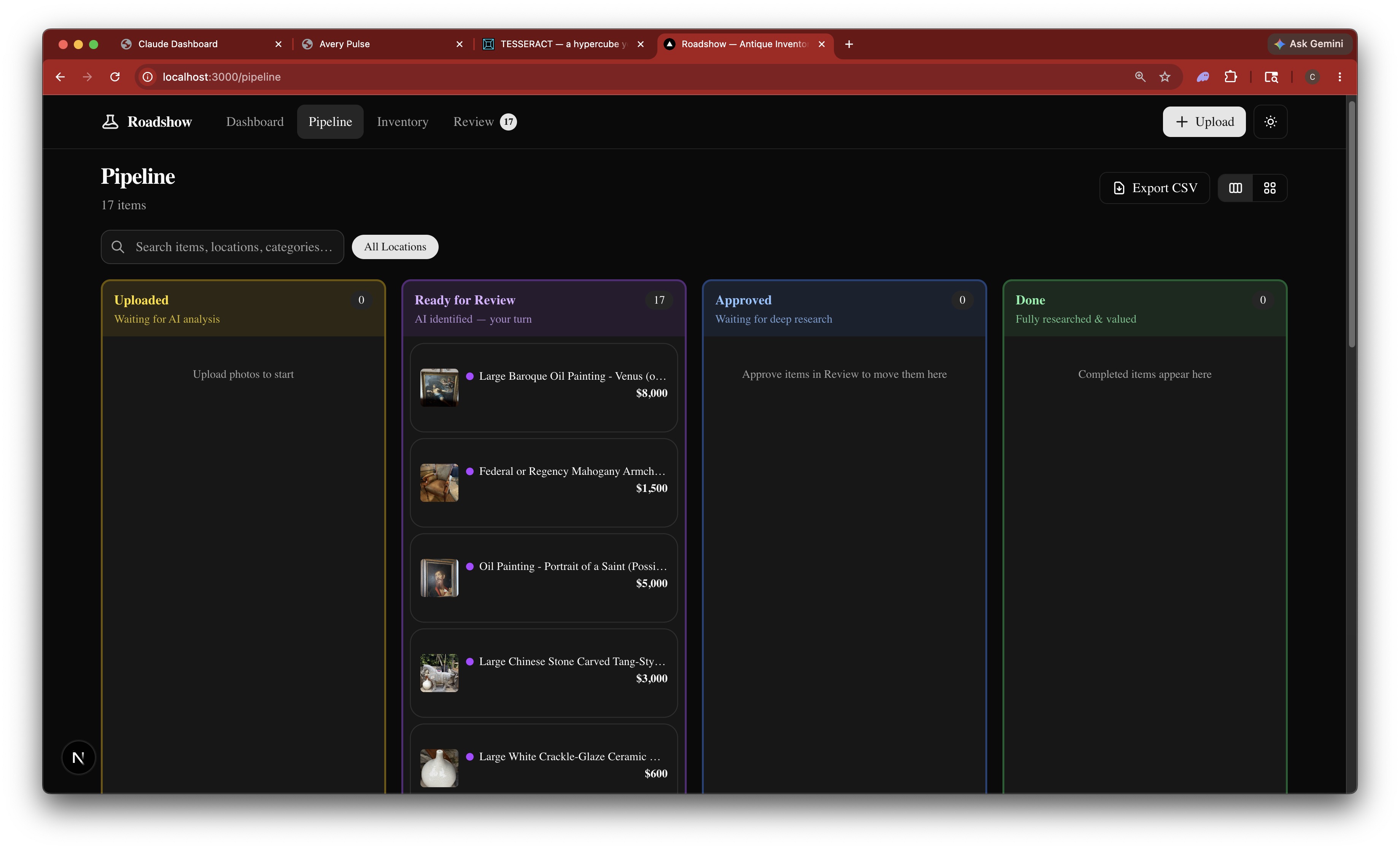The width and height of the screenshot is (1400, 850).
Task: Click the purple extension icon in toolbar
Action: pos(1203,77)
